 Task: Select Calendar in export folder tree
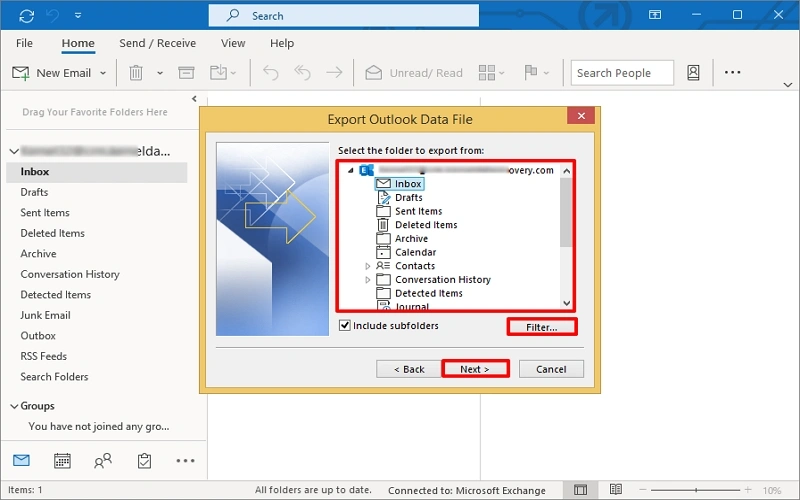click(x=406, y=252)
